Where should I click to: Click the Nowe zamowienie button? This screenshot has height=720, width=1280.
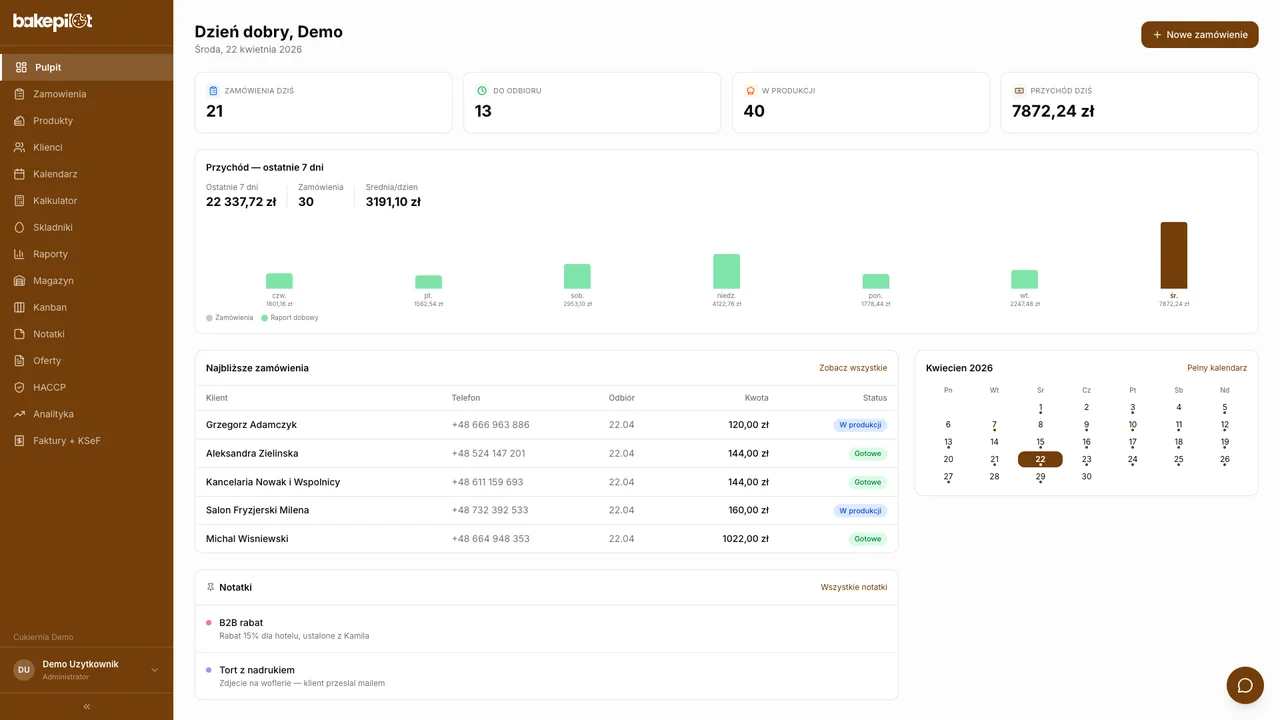pos(1199,35)
